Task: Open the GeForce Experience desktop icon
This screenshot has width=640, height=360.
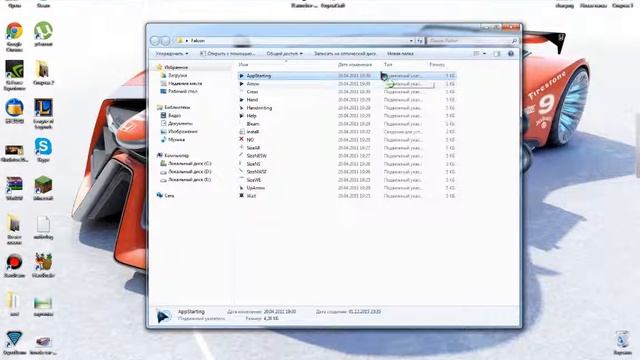Action: (x=14, y=74)
